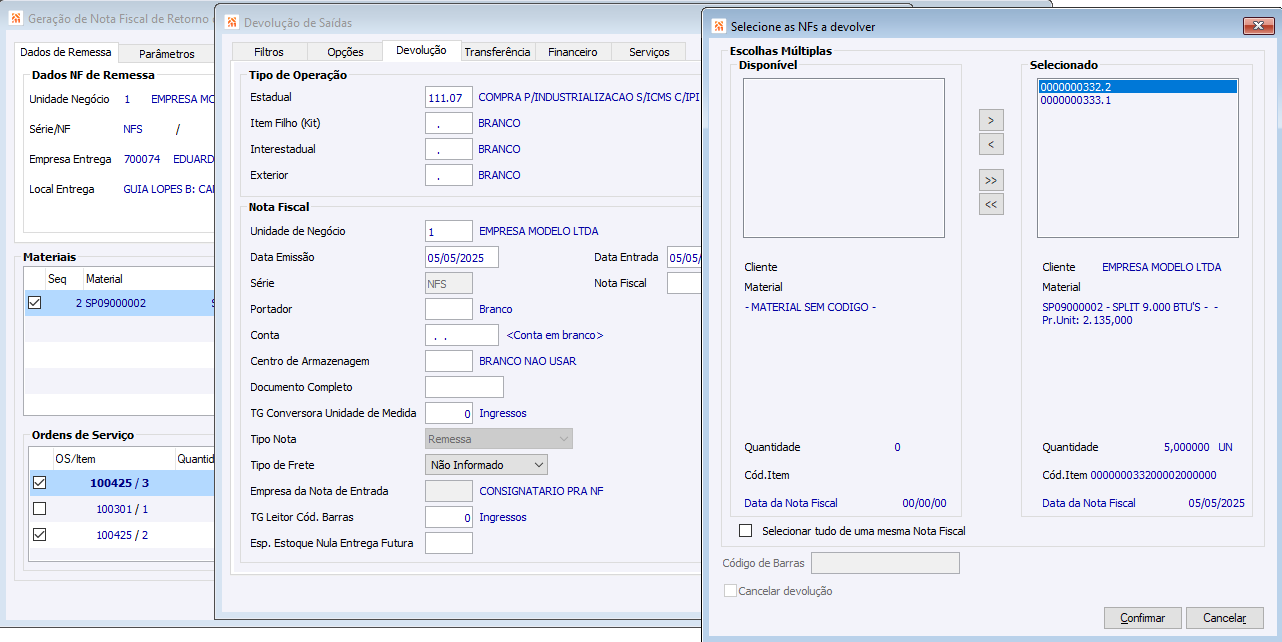
Task: Select the Devolução tab
Action: 421,50
